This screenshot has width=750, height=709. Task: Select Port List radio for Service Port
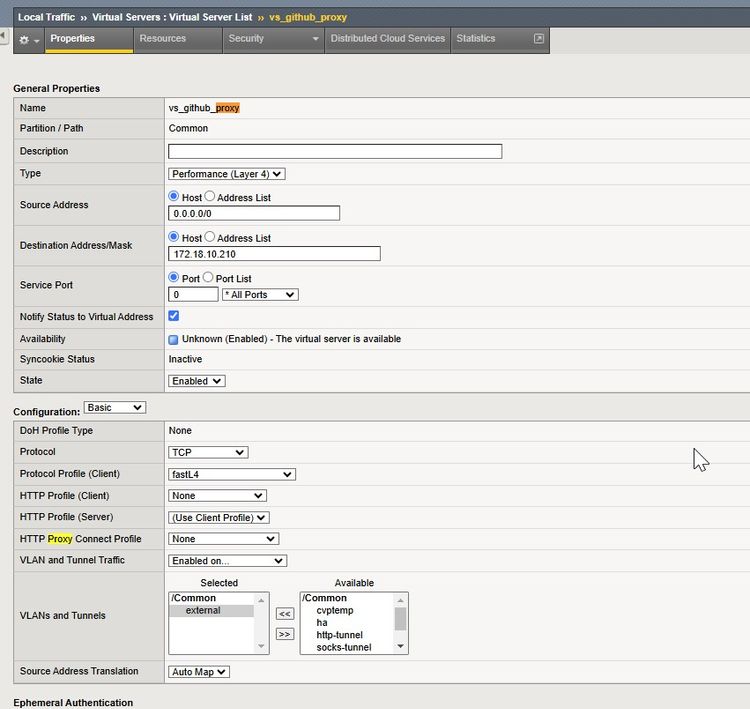pos(209,279)
